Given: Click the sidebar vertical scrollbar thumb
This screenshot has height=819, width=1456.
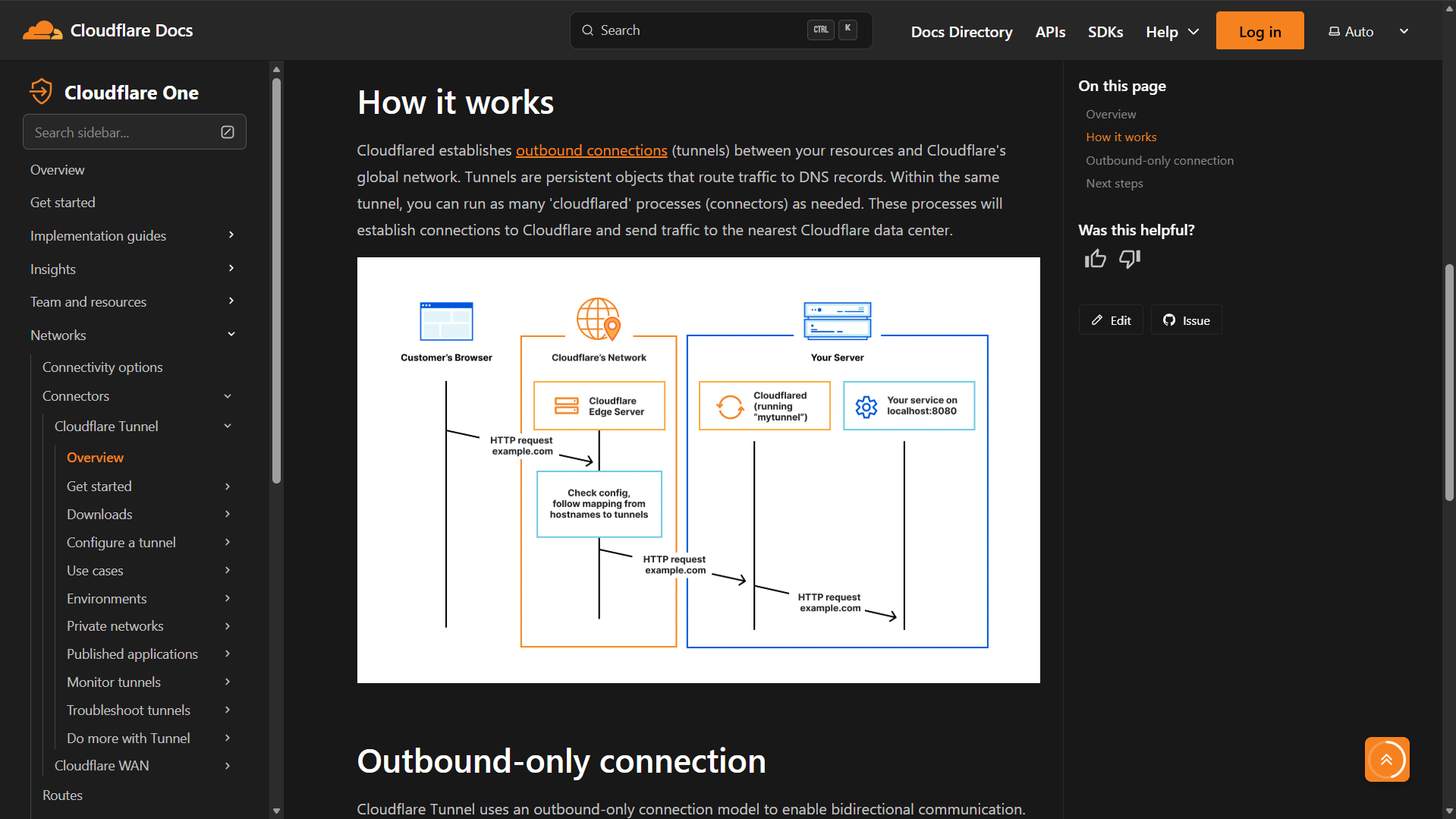Looking at the screenshot, I should tap(276, 281).
